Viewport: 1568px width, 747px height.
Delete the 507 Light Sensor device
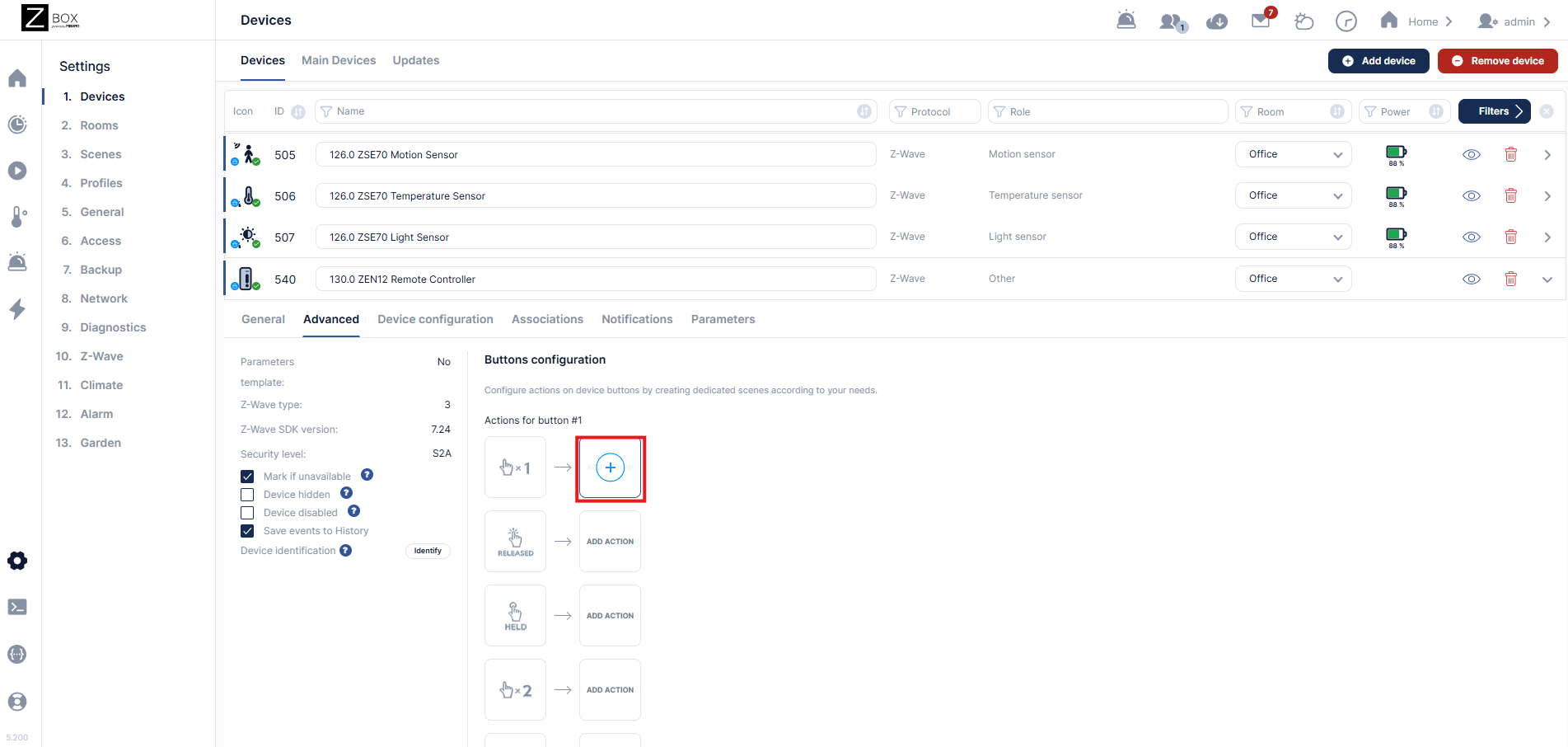click(1511, 237)
